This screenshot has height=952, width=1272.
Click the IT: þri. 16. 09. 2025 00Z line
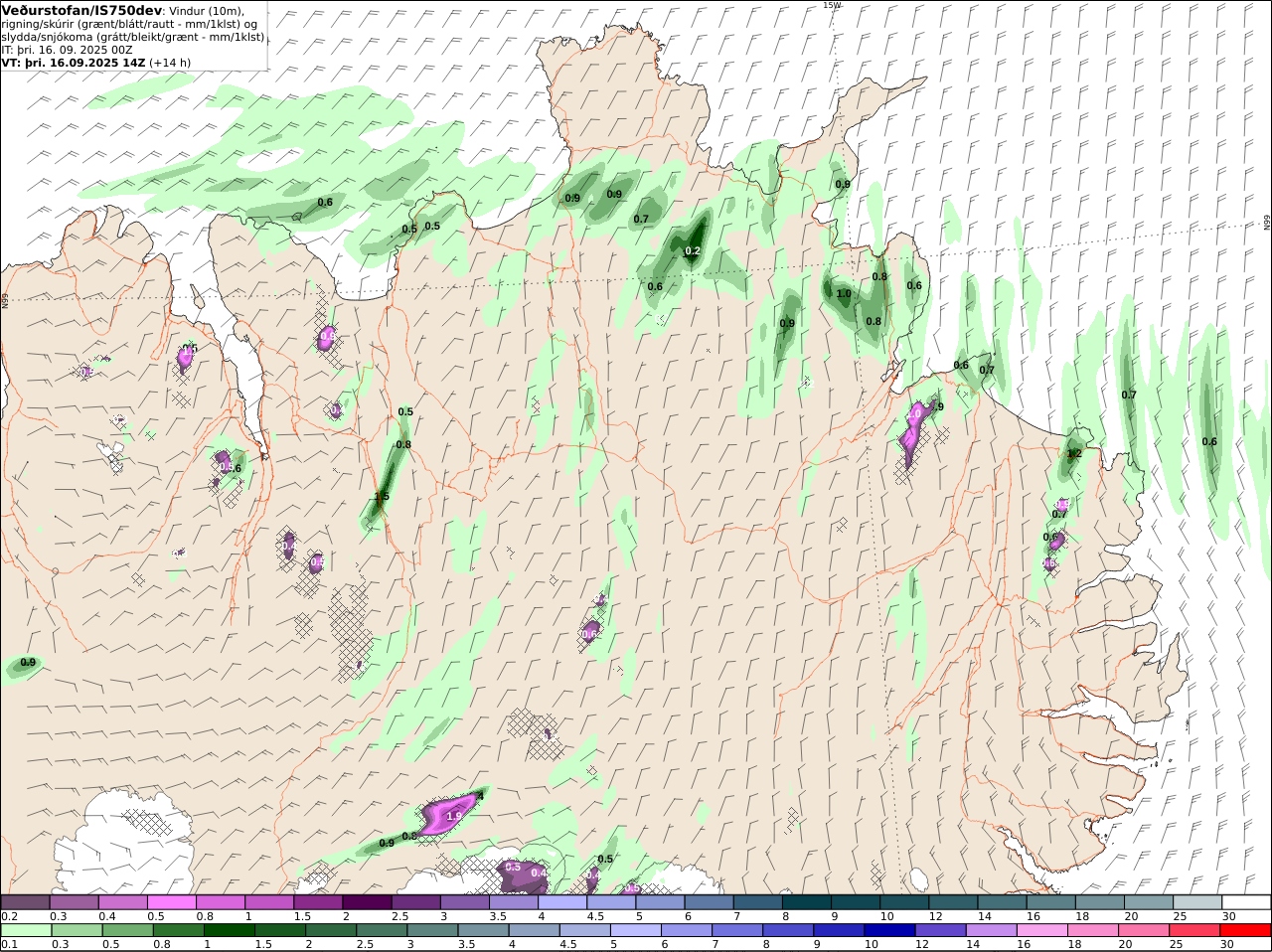click(x=67, y=50)
